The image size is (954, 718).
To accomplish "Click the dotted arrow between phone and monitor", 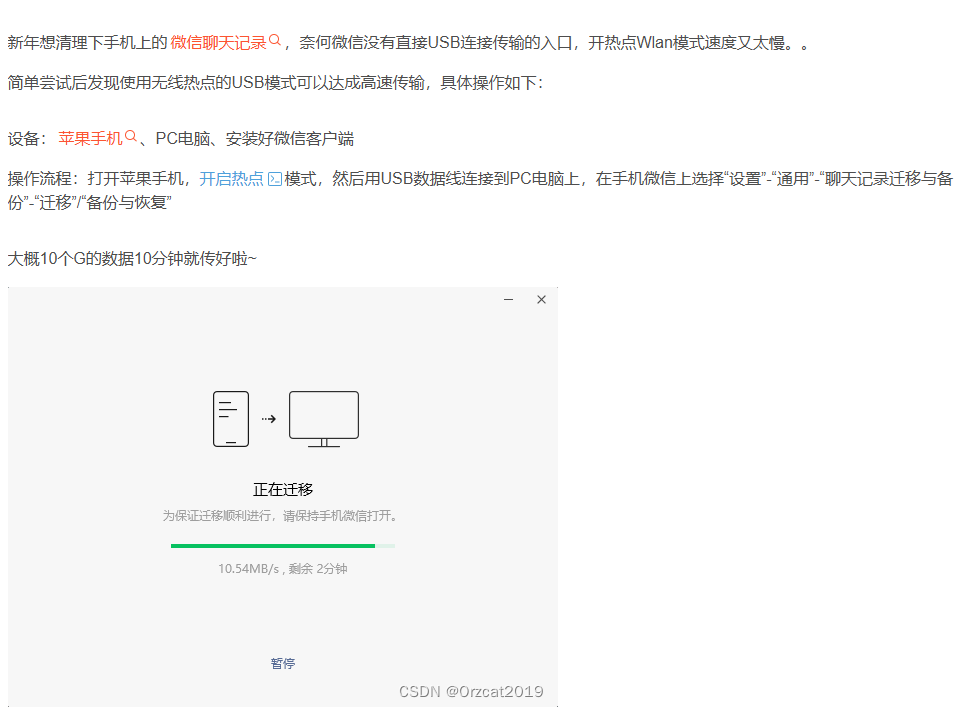I will point(269,419).
